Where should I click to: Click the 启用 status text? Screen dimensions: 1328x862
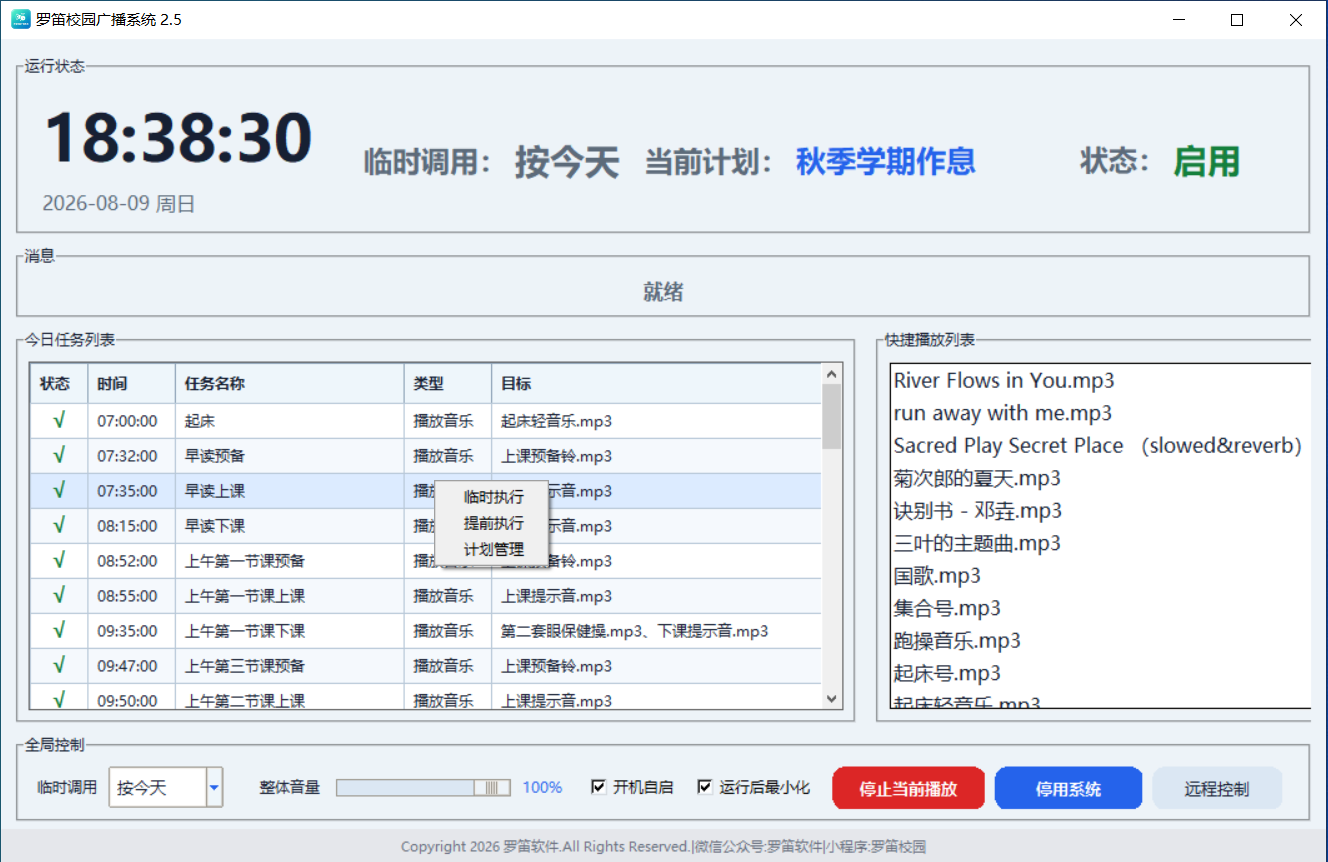point(1206,161)
